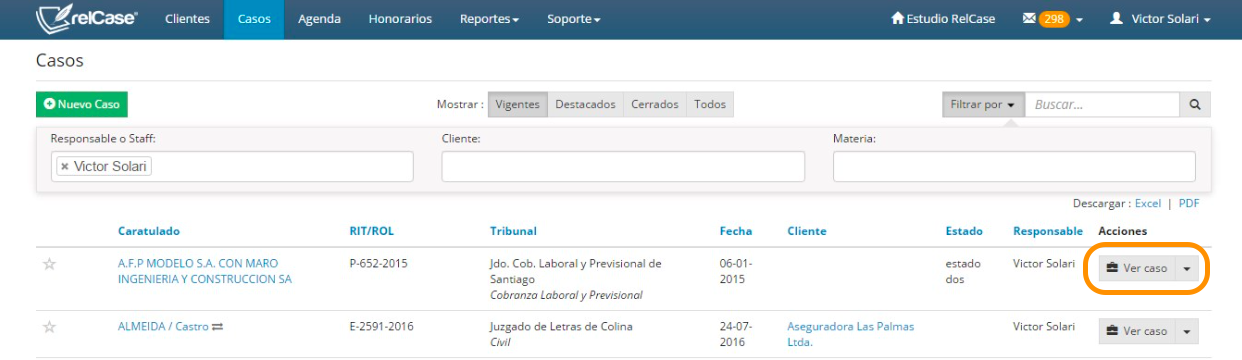Select RIT text P-652-2015

tap(378, 264)
